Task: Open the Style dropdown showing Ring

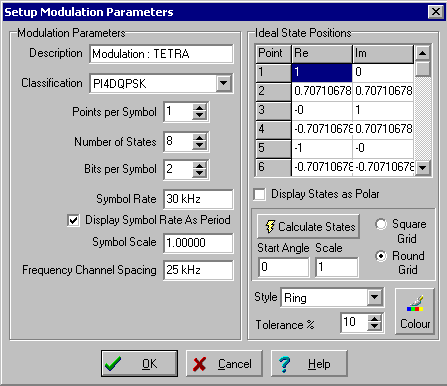Action: 374,297
